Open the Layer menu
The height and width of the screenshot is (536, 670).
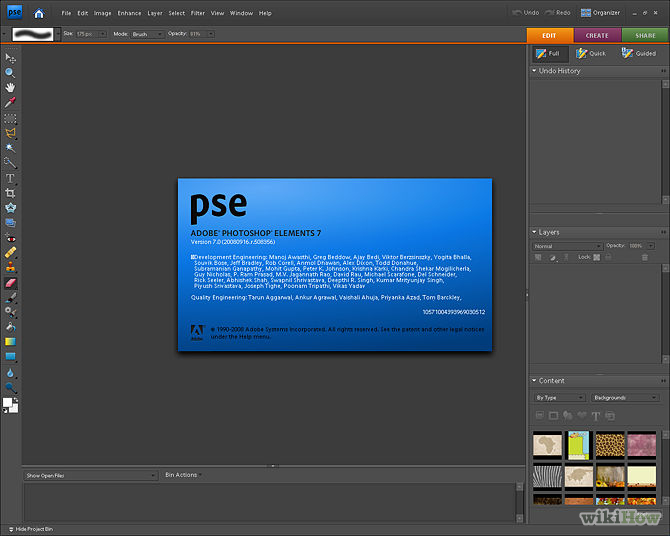pos(155,13)
